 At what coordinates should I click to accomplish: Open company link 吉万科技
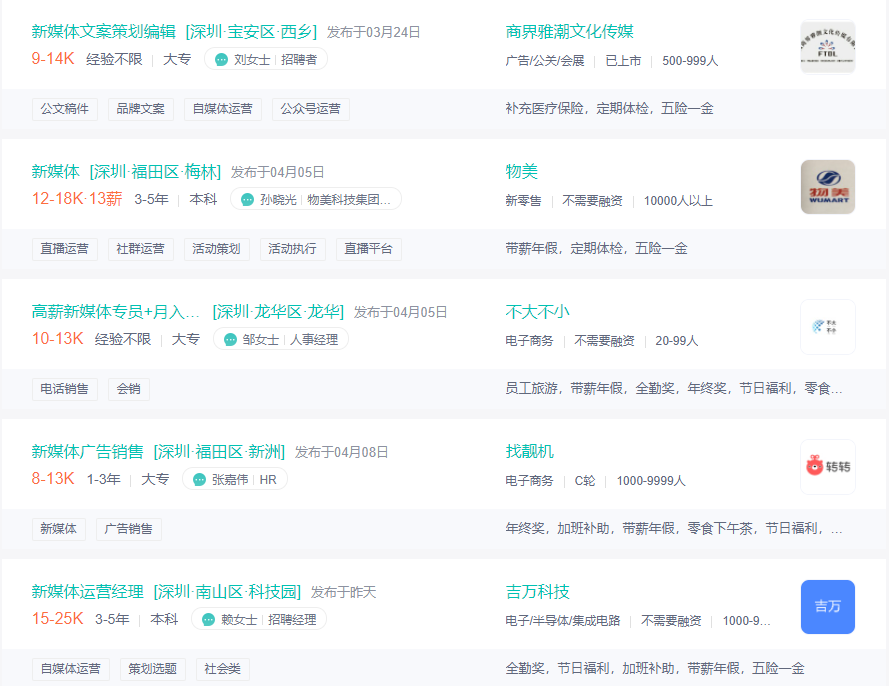(x=537, y=592)
